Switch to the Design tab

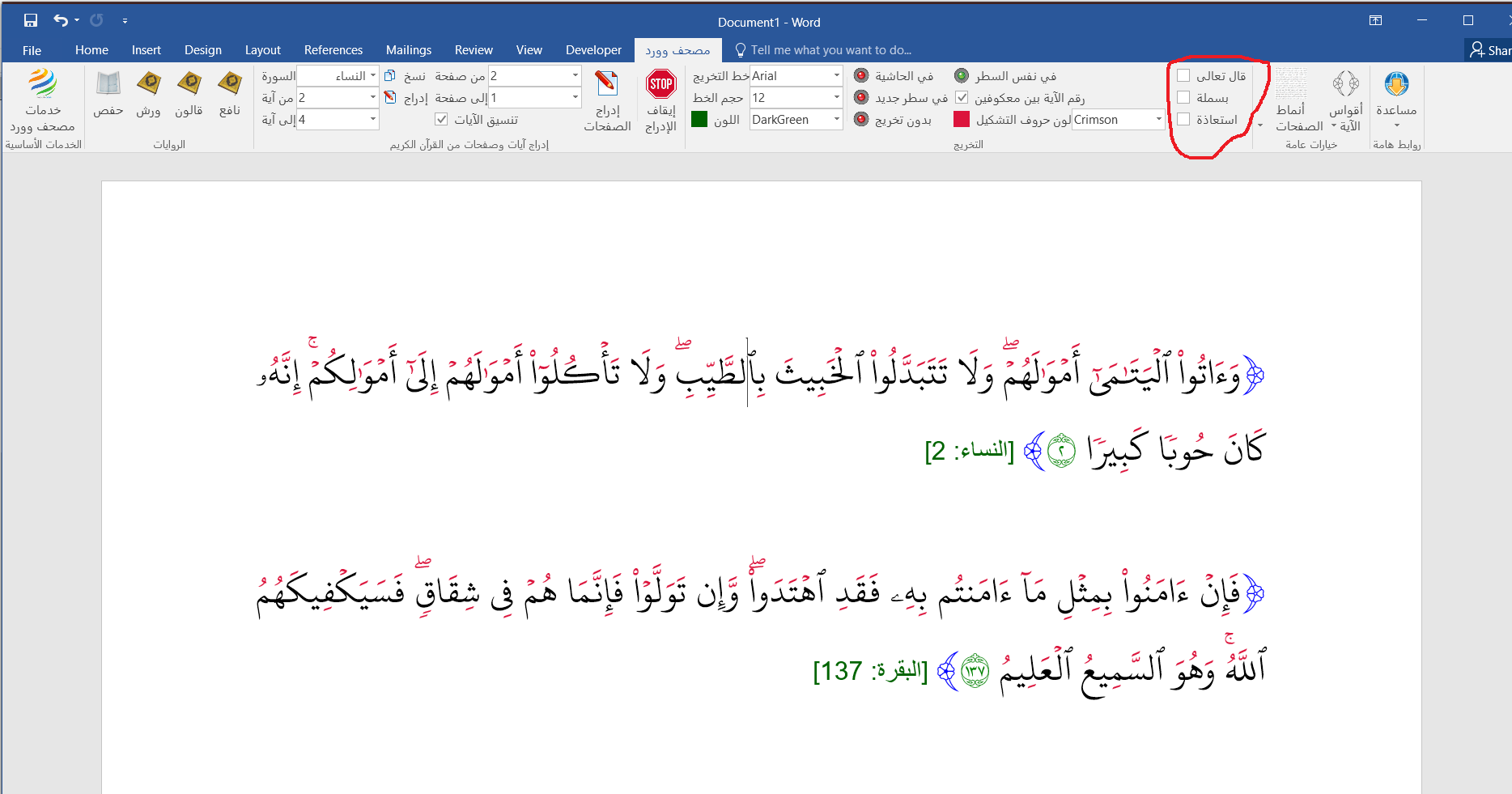(x=203, y=50)
